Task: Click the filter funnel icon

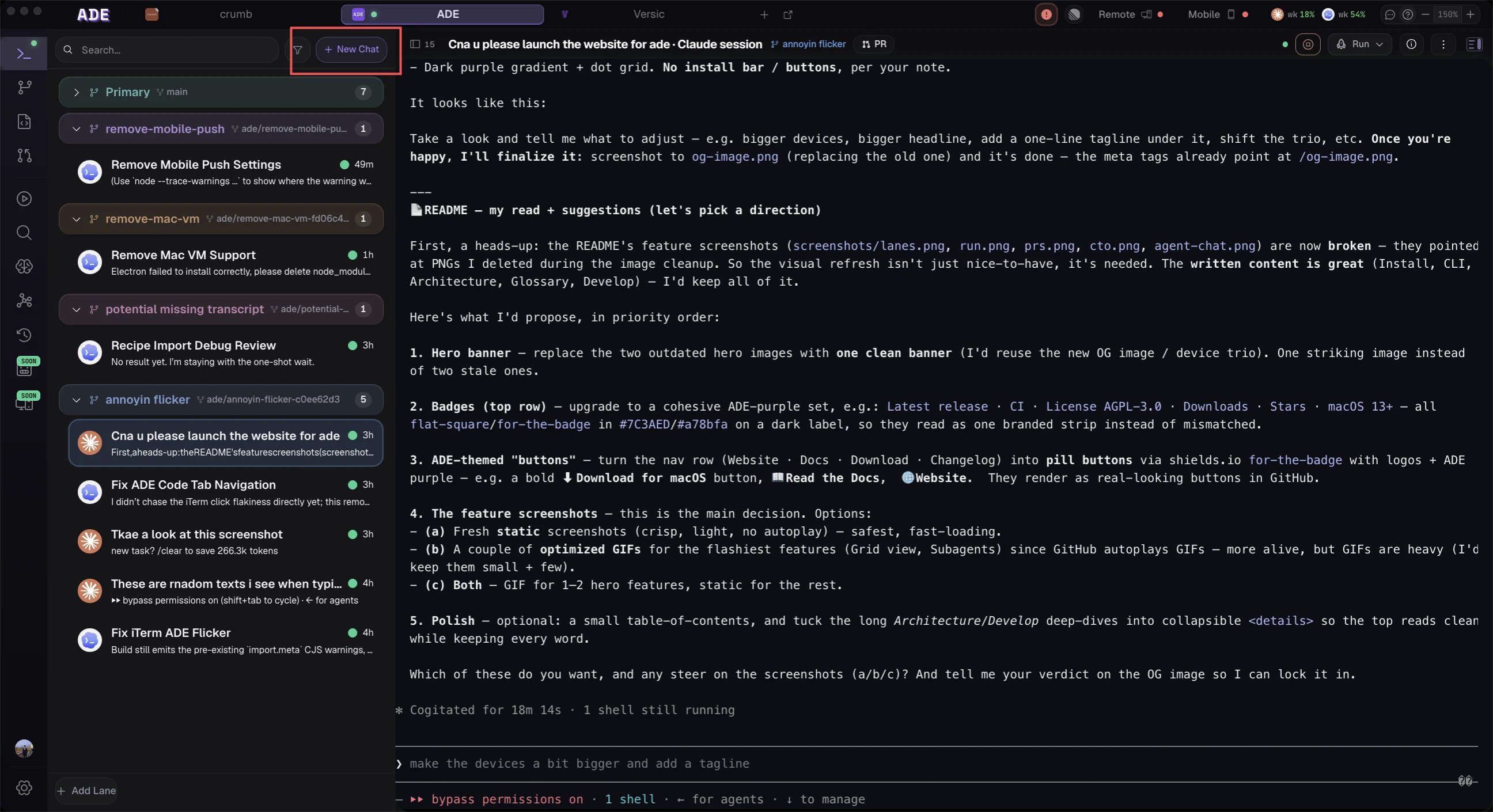Action: (297, 50)
